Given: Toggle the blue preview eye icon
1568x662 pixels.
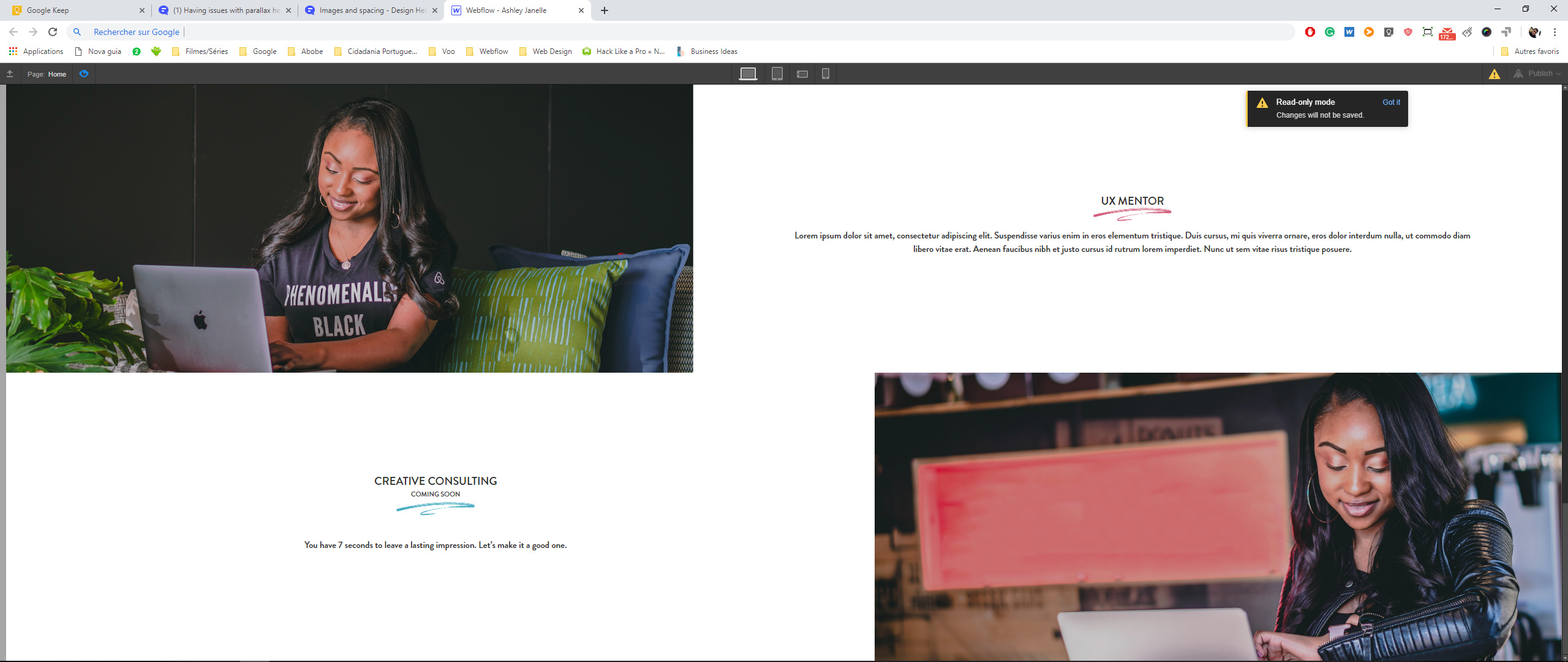Looking at the screenshot, I should [x=84, y=74].
